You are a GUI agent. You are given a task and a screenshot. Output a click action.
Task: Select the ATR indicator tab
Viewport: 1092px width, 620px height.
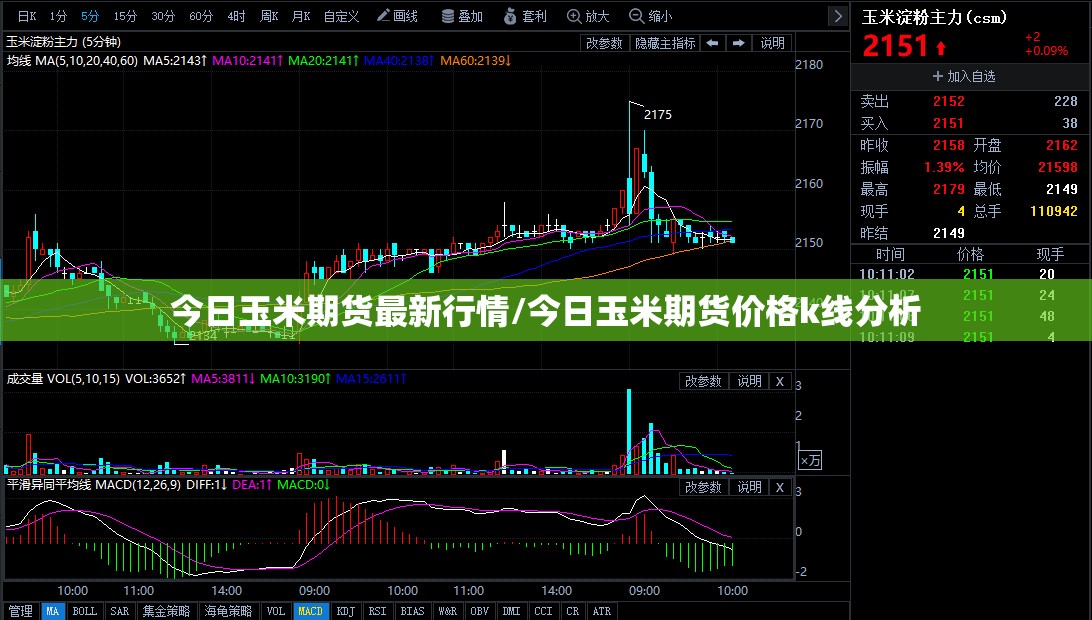pos(602,611)
